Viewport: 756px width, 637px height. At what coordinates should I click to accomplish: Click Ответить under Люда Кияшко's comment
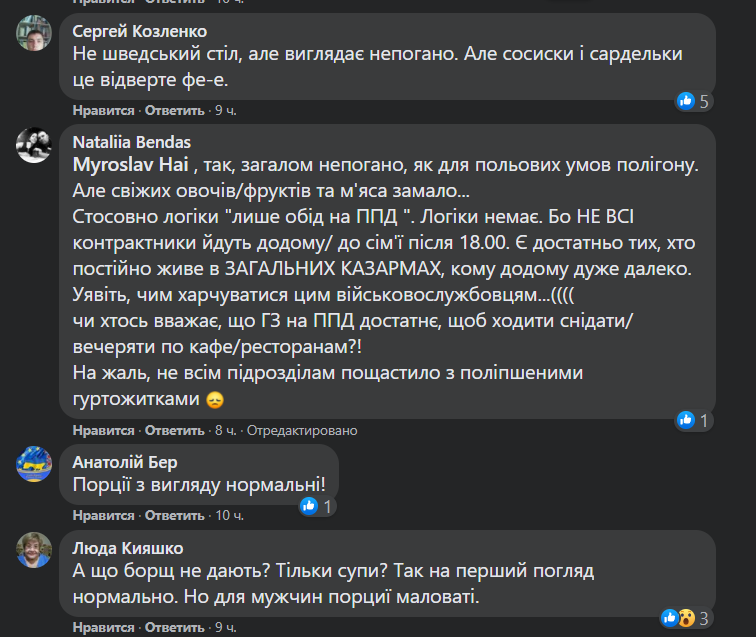[175, 628]
